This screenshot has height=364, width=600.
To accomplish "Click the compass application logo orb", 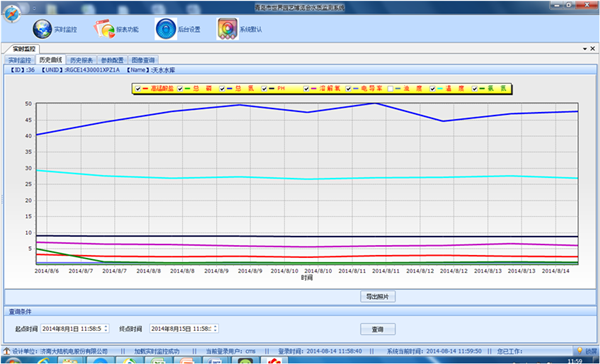I will [12, 14].
